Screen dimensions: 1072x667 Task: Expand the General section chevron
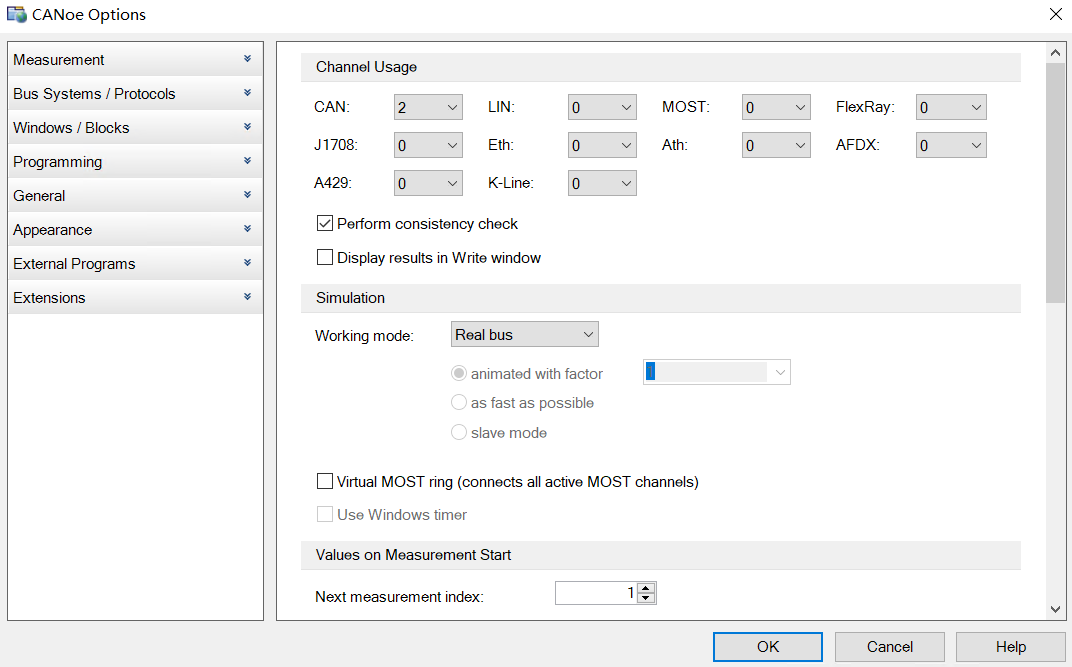[x=247, y=195]
